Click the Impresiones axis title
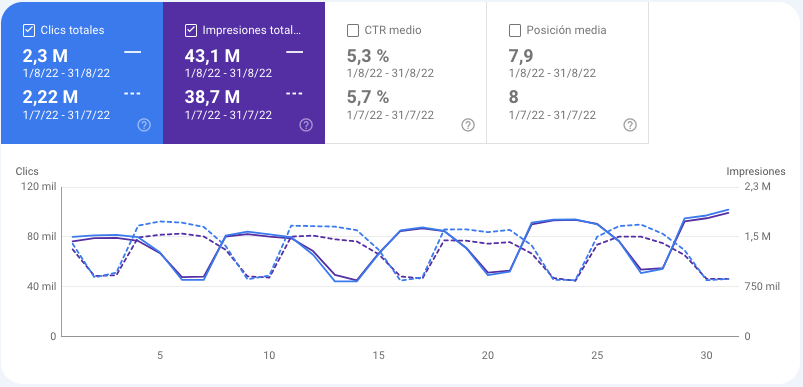 click(x=756, y=171)
